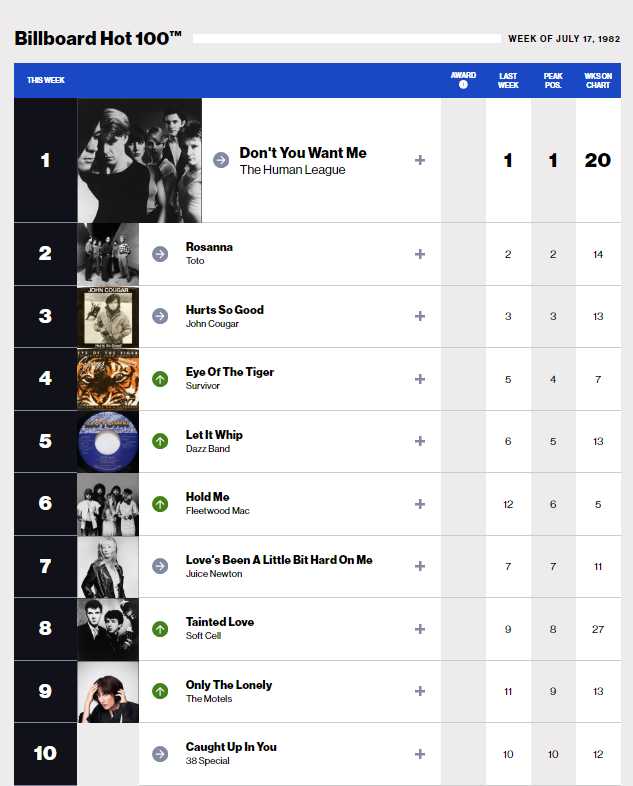The image size is (633, 786).
Task: Click The Human League album cover image
Action: (139, 160)
